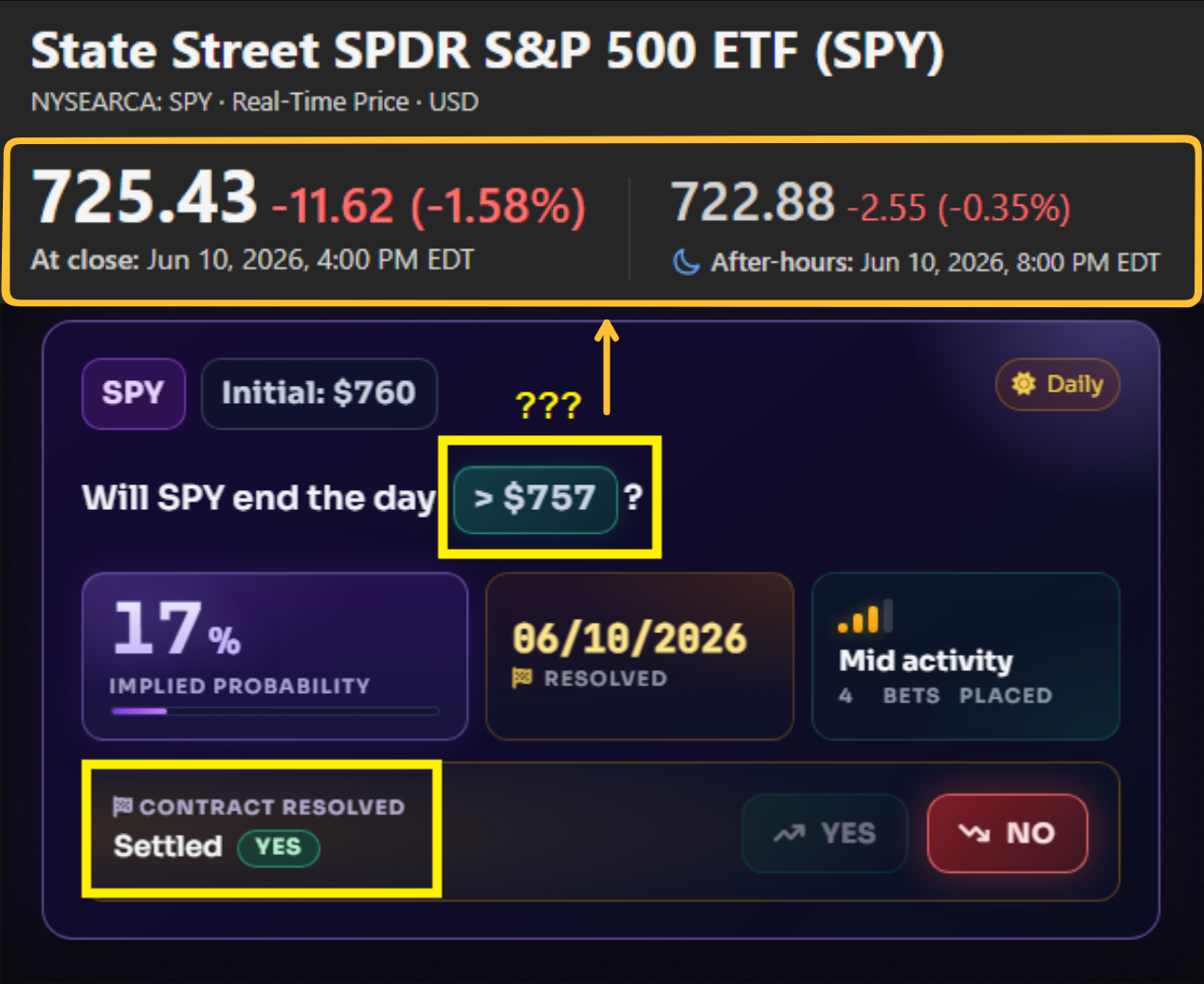Click the Settled YES status badge
The height and width of the screenshot is (984, 1204).
(279, 847)
